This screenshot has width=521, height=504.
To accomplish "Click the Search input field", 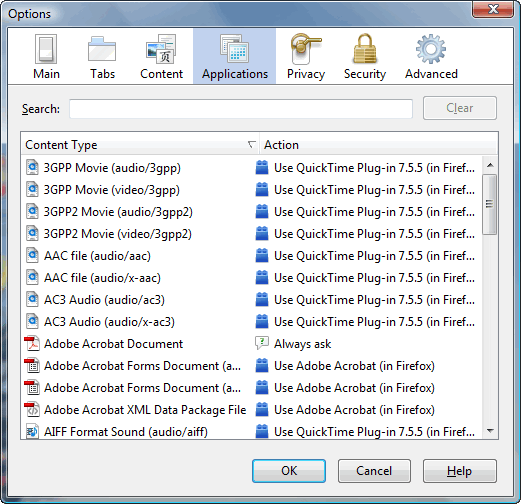I will pyautogui.click(x=241, y=109).
